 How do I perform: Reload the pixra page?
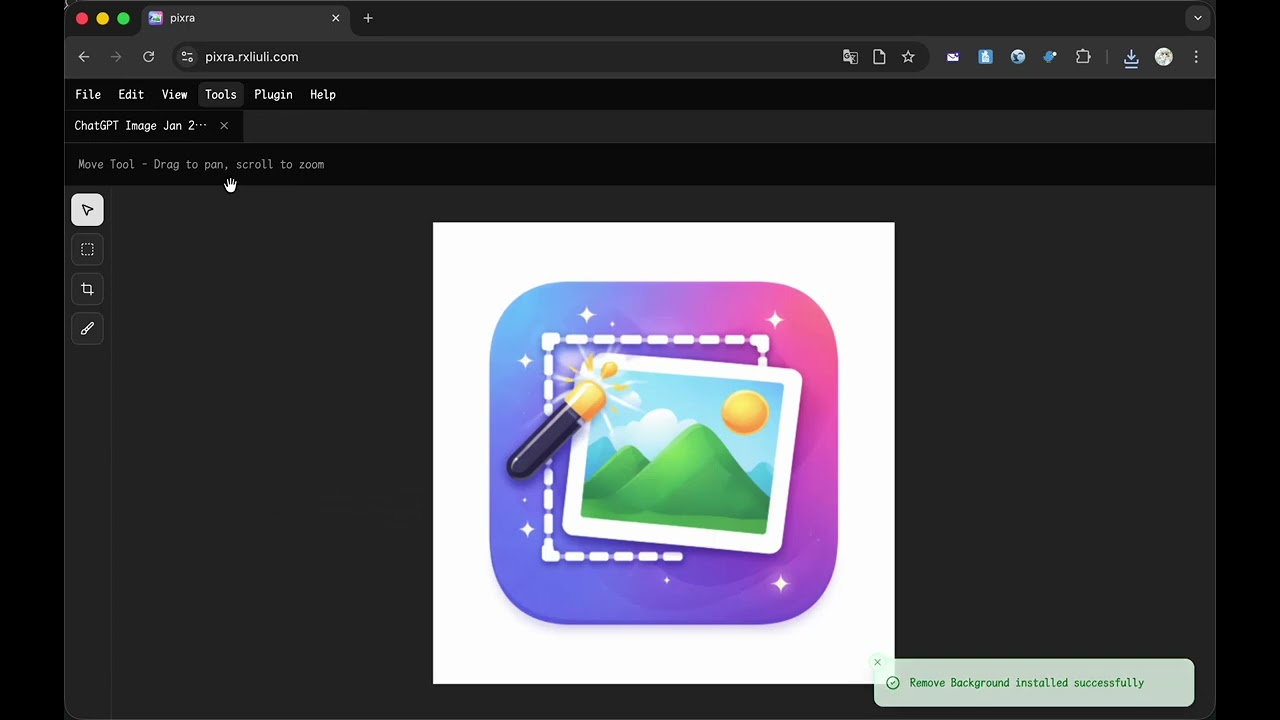[x=148, y=57]
